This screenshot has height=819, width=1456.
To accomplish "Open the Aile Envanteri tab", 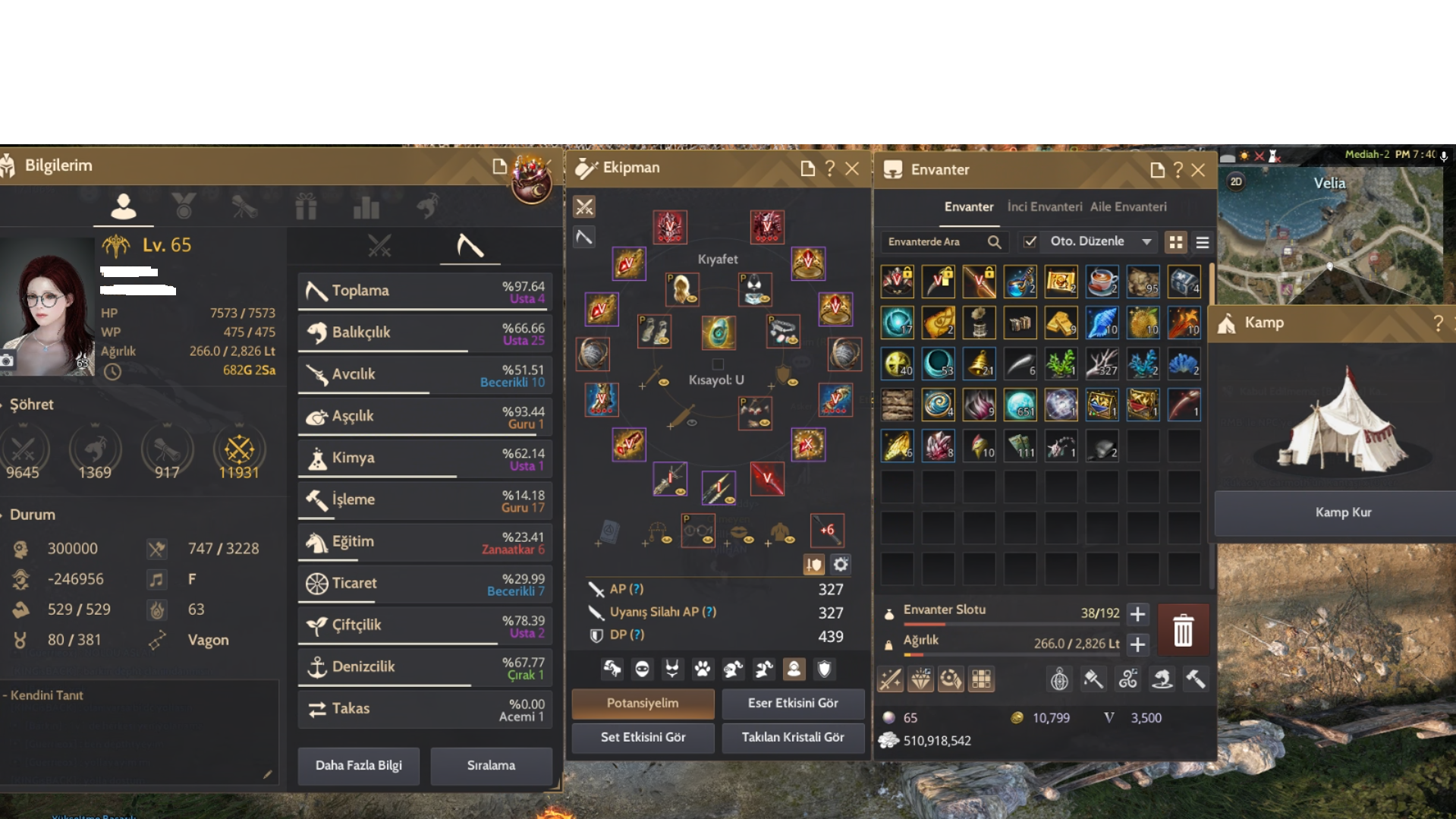I will pos(1128,206).
